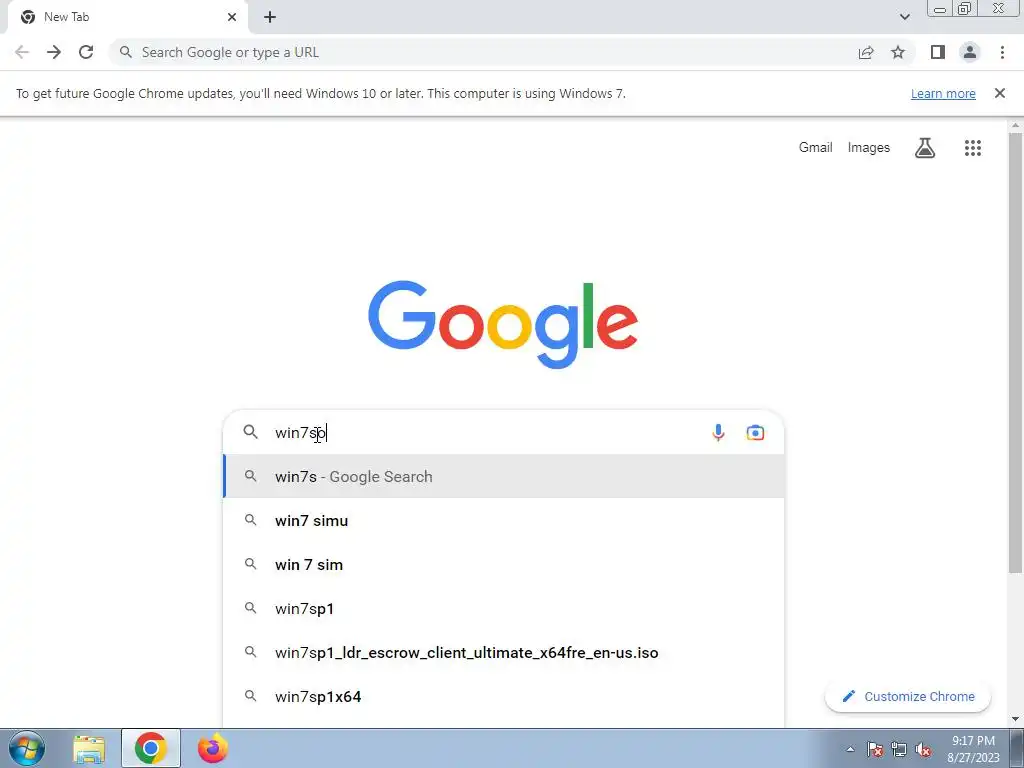
Task: Select the New Tab tab
Action: click(127, 17)
